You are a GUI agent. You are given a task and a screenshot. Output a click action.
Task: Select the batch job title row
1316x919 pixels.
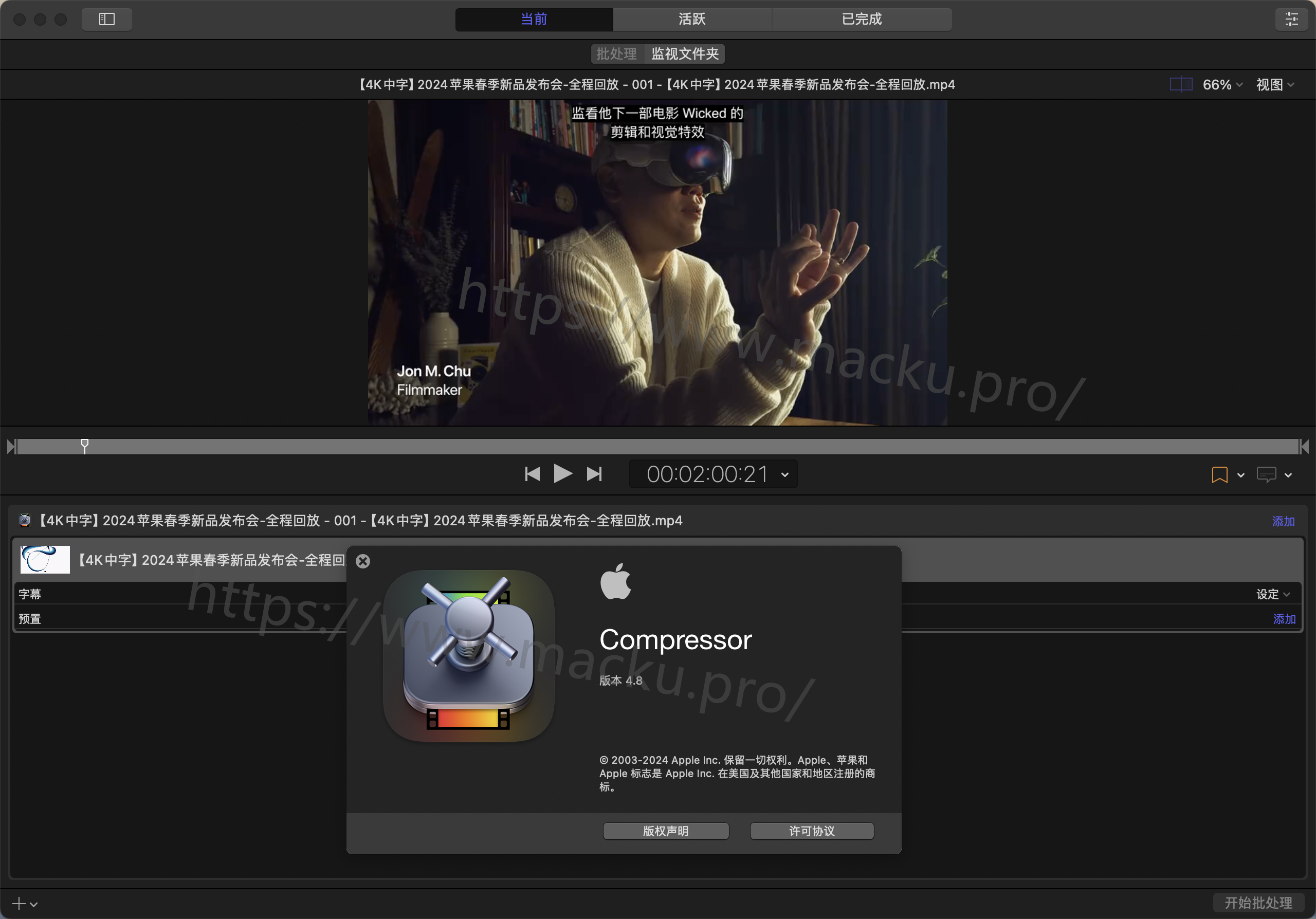click(x=657, y=520)
